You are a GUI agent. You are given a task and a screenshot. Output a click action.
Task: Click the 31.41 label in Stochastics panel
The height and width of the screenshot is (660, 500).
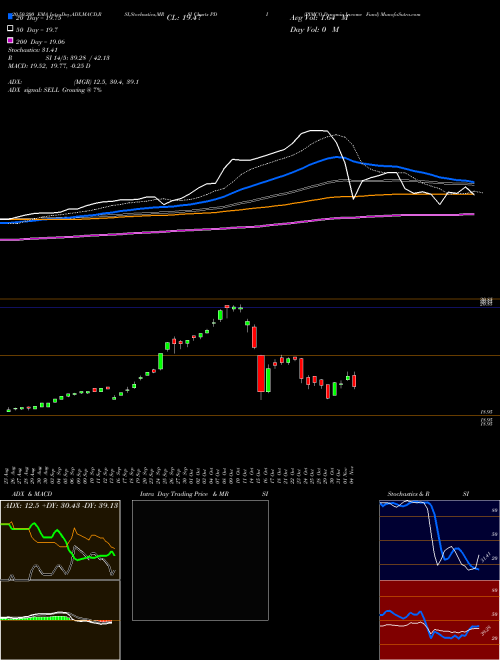pyautogui.click(x=485, y=557)
